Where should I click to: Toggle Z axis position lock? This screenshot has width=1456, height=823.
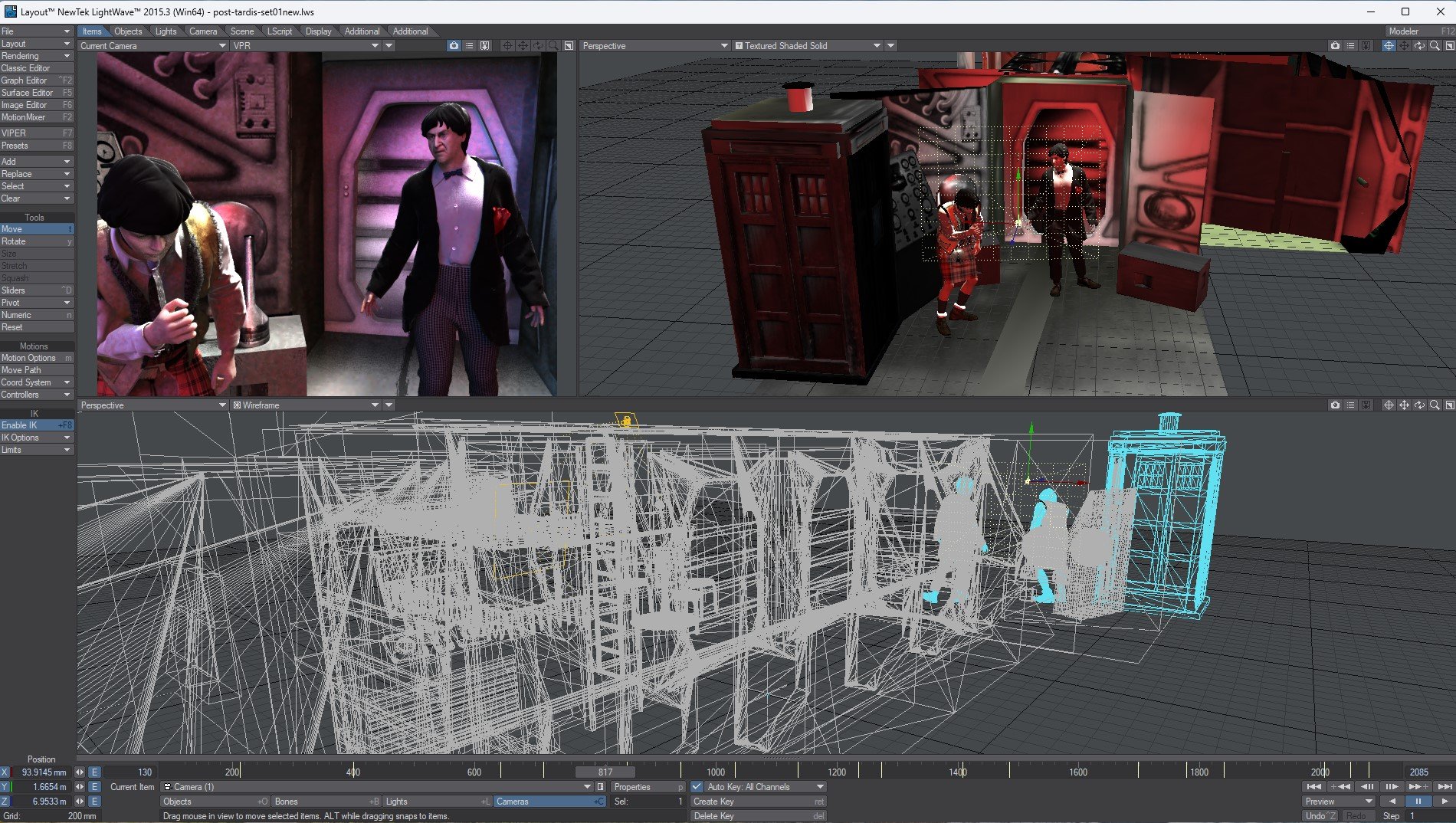click(x=5, y=802)
